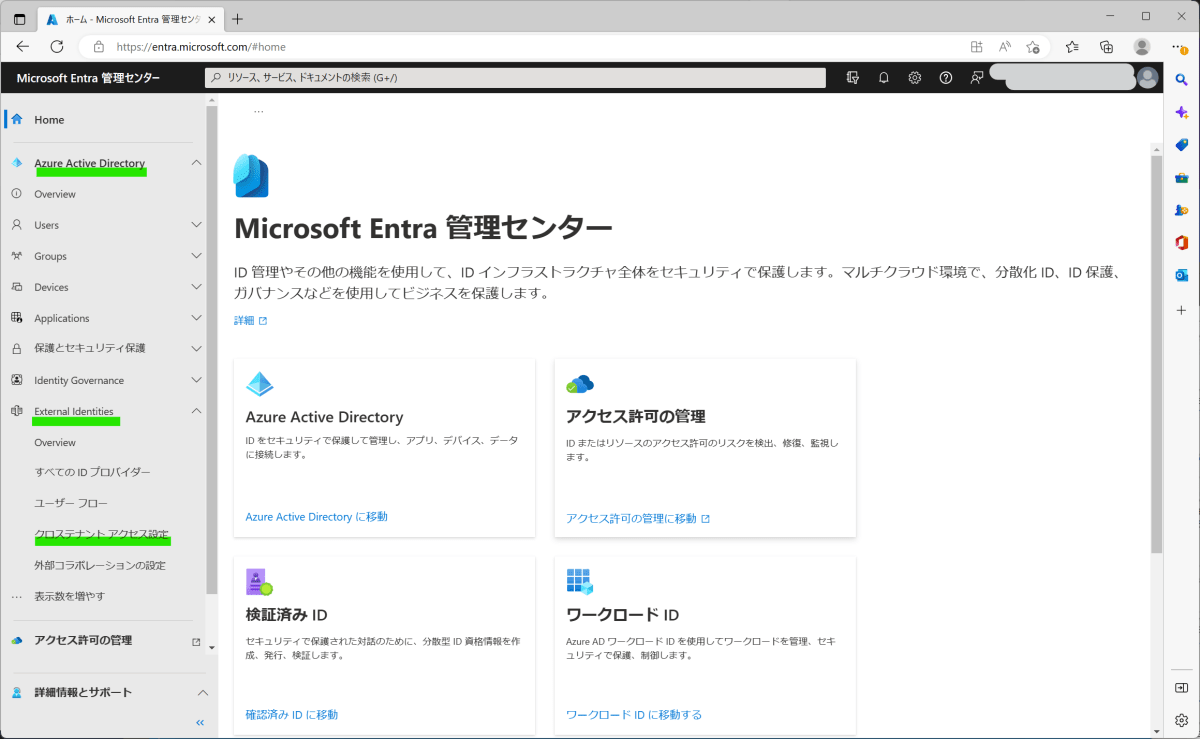Click the Applications grid icon

pyautogui.click(x=16, y=318)
